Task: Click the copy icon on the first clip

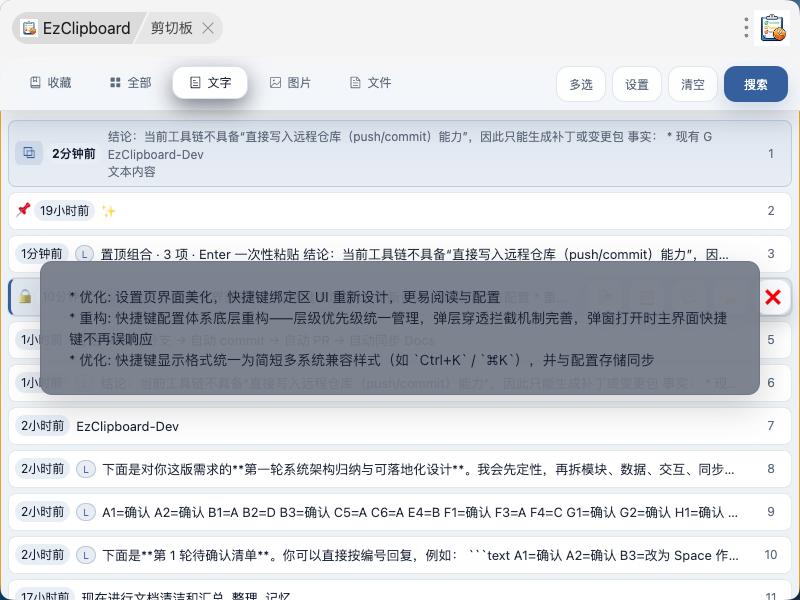Action: tap(29, 153)
